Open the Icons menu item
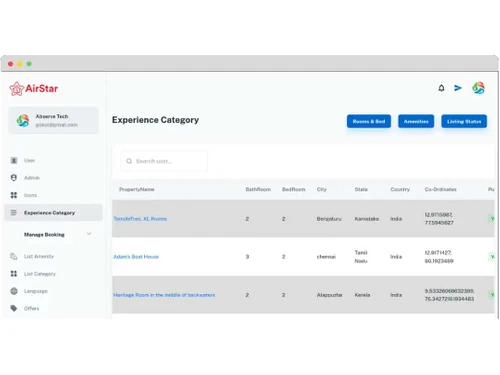 pyautogui.click(x=30, y=195)
